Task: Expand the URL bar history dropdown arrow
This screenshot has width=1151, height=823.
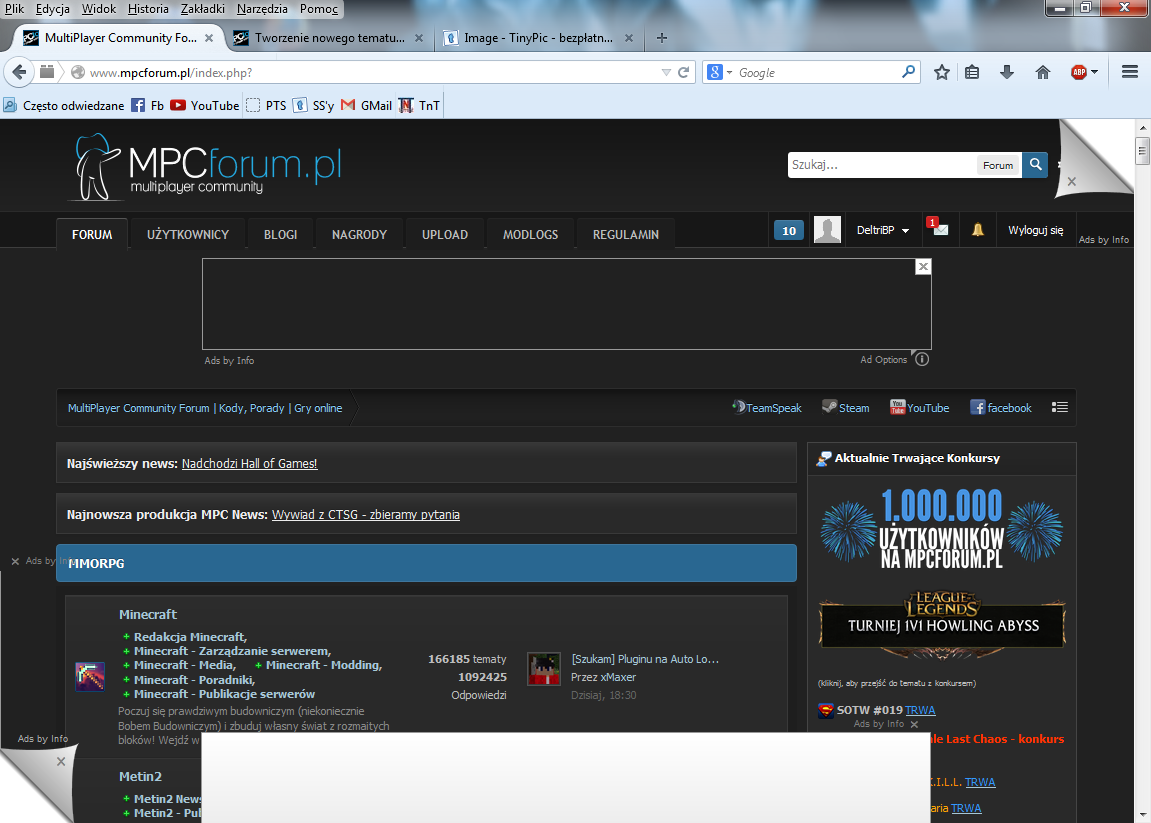Action: pos(666,73)
